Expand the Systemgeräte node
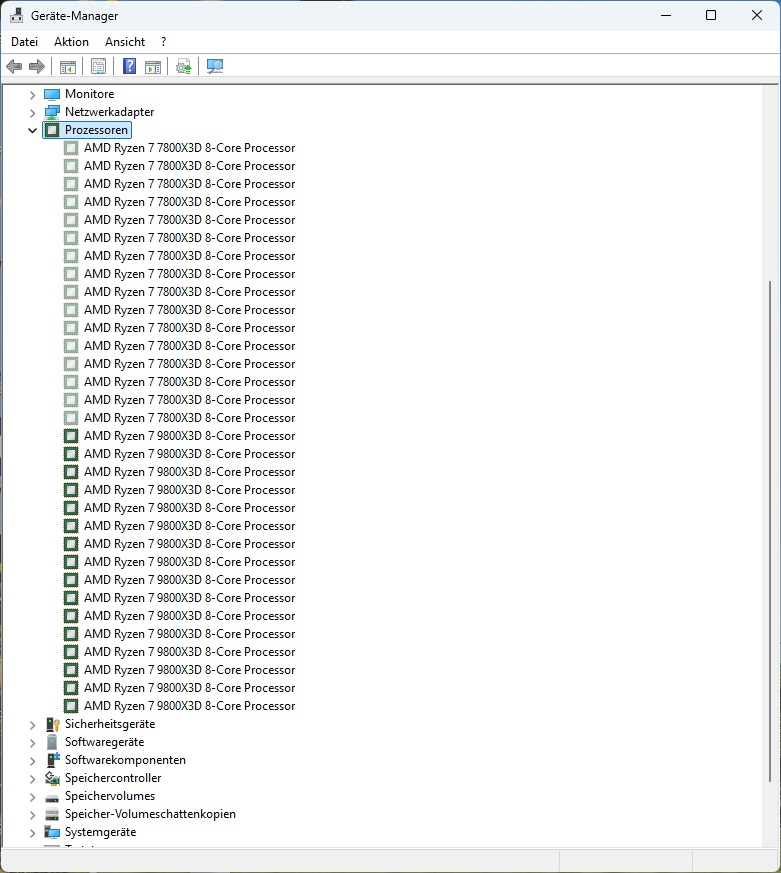The width and height of the screenshot is (781, 873). (x=32, y=832)
